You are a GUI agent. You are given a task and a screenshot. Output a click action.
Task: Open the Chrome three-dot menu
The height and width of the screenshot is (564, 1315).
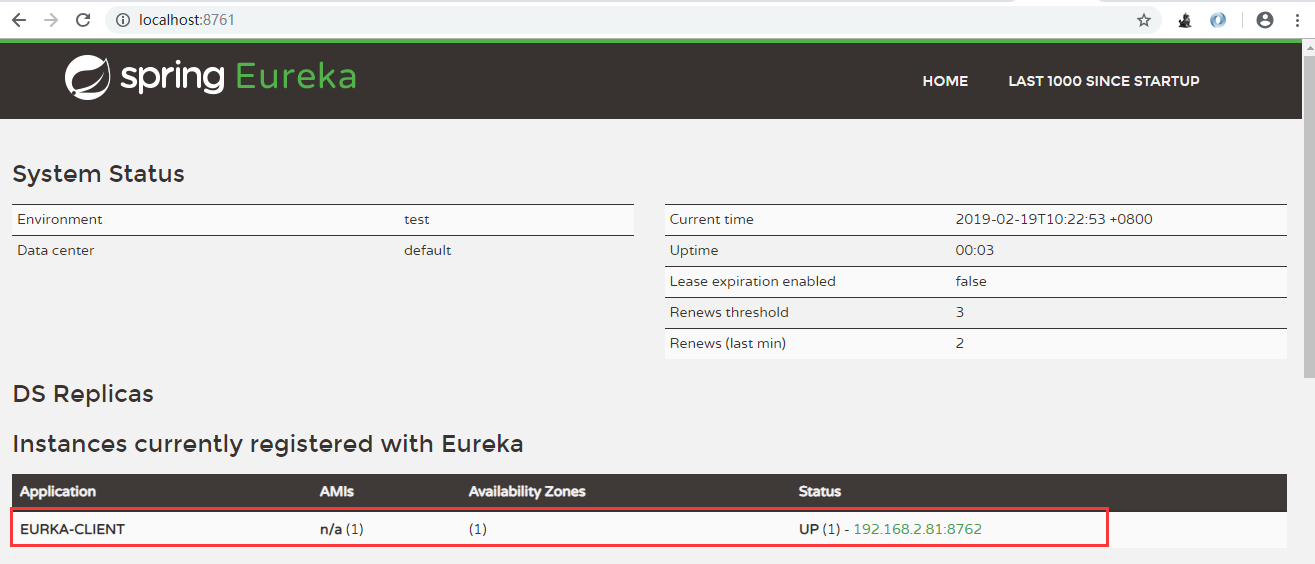click(x=1298, y=20)
